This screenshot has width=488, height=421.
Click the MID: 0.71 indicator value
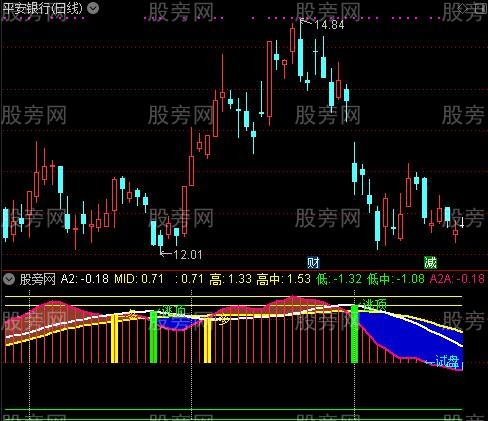coord(139,279)
